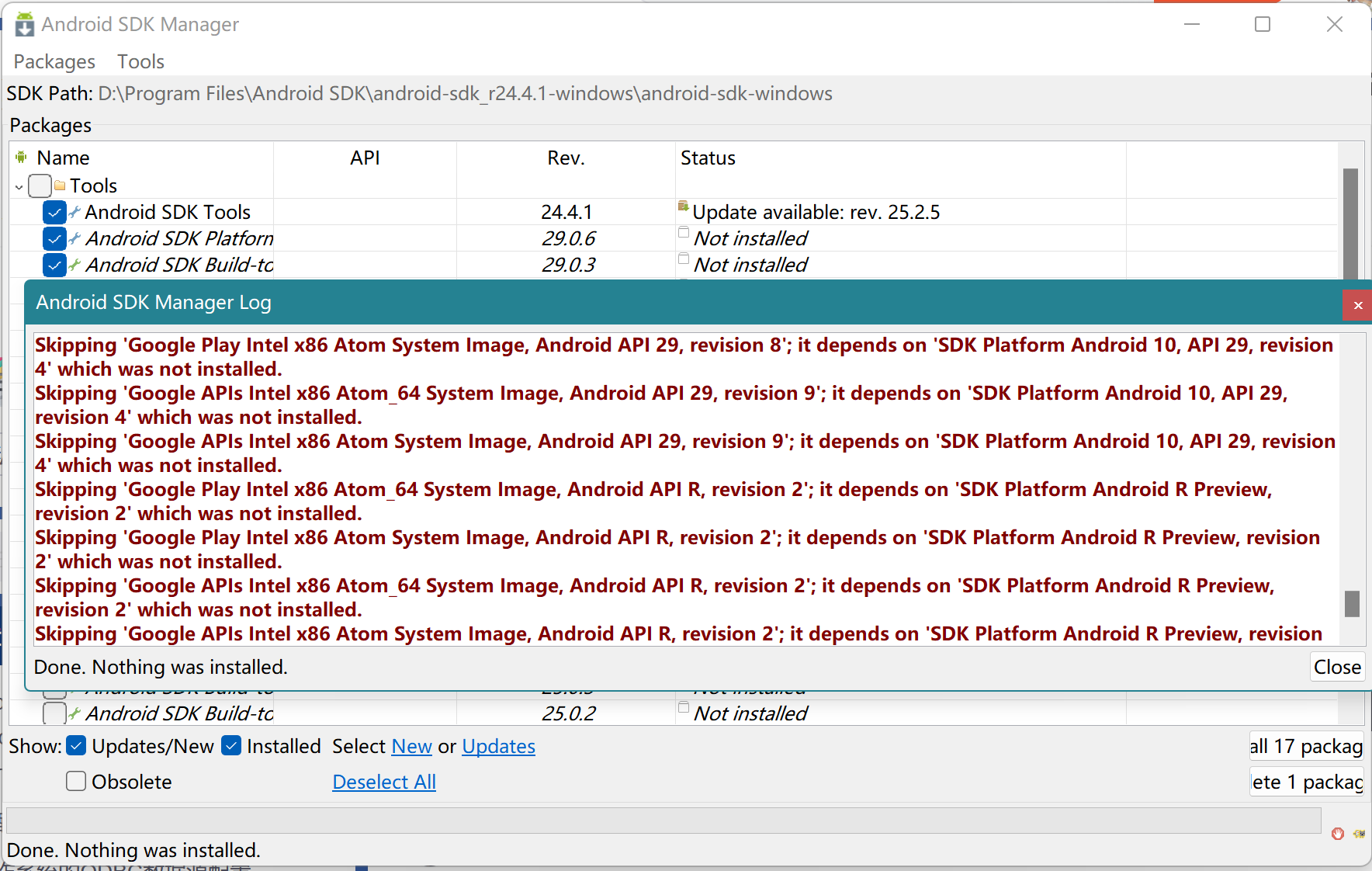The height and width of the screenshot is (871, 1372).
Task: Click the log icon in the bottom-right corner
Action: (1359, 834)
